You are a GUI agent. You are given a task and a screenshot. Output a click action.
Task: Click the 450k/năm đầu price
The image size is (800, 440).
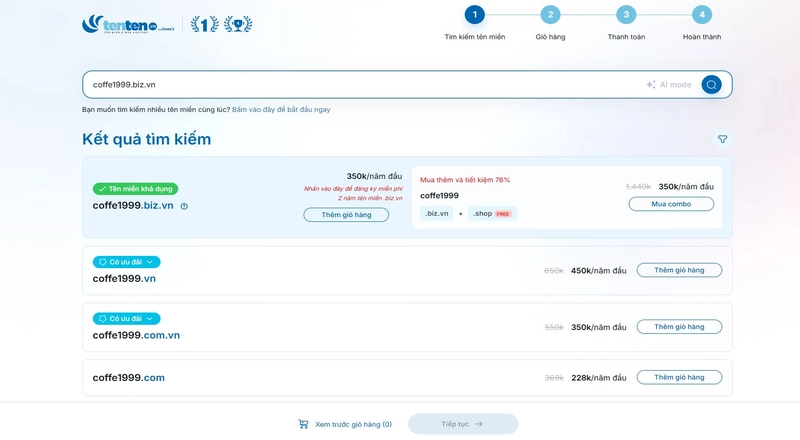pyautogui.click(x=598, y=271)
